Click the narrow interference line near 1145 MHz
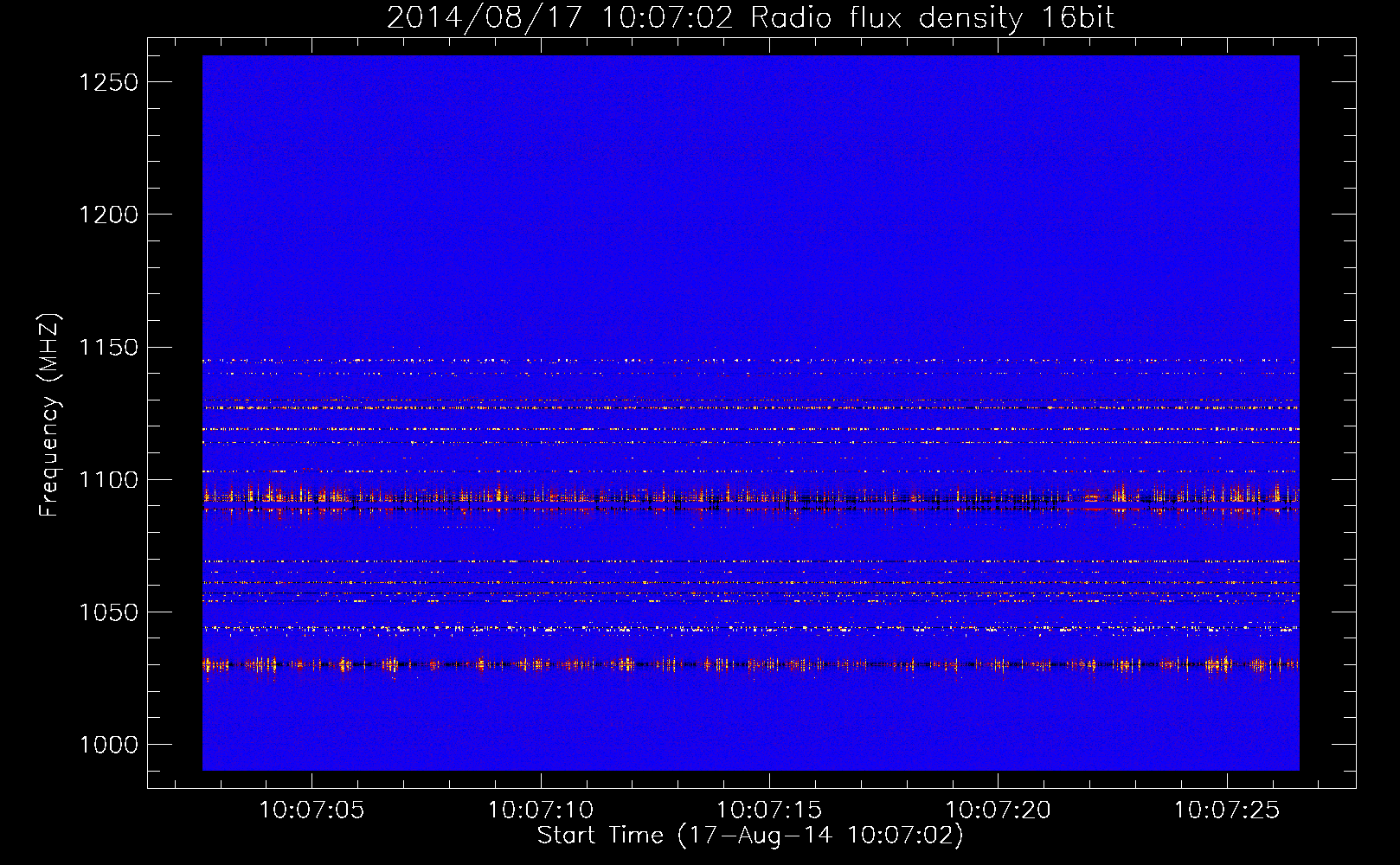 click(x=751, y=360)
